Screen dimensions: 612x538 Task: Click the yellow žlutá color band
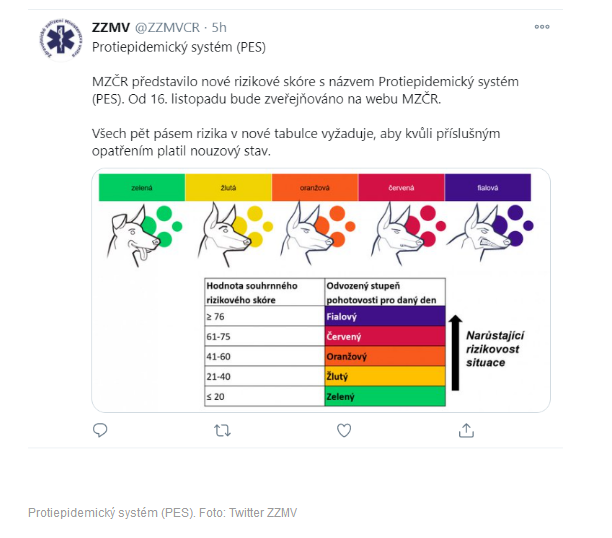point(228,187)
